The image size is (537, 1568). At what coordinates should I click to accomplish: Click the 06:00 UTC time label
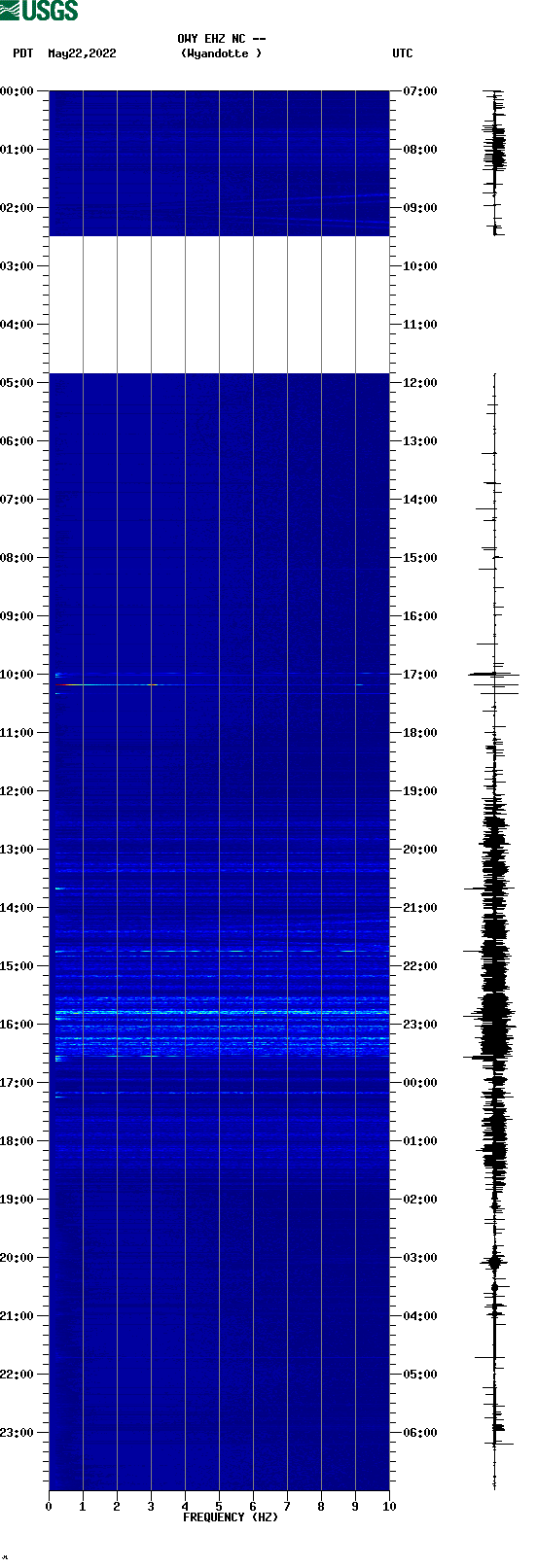[420, 1433]
